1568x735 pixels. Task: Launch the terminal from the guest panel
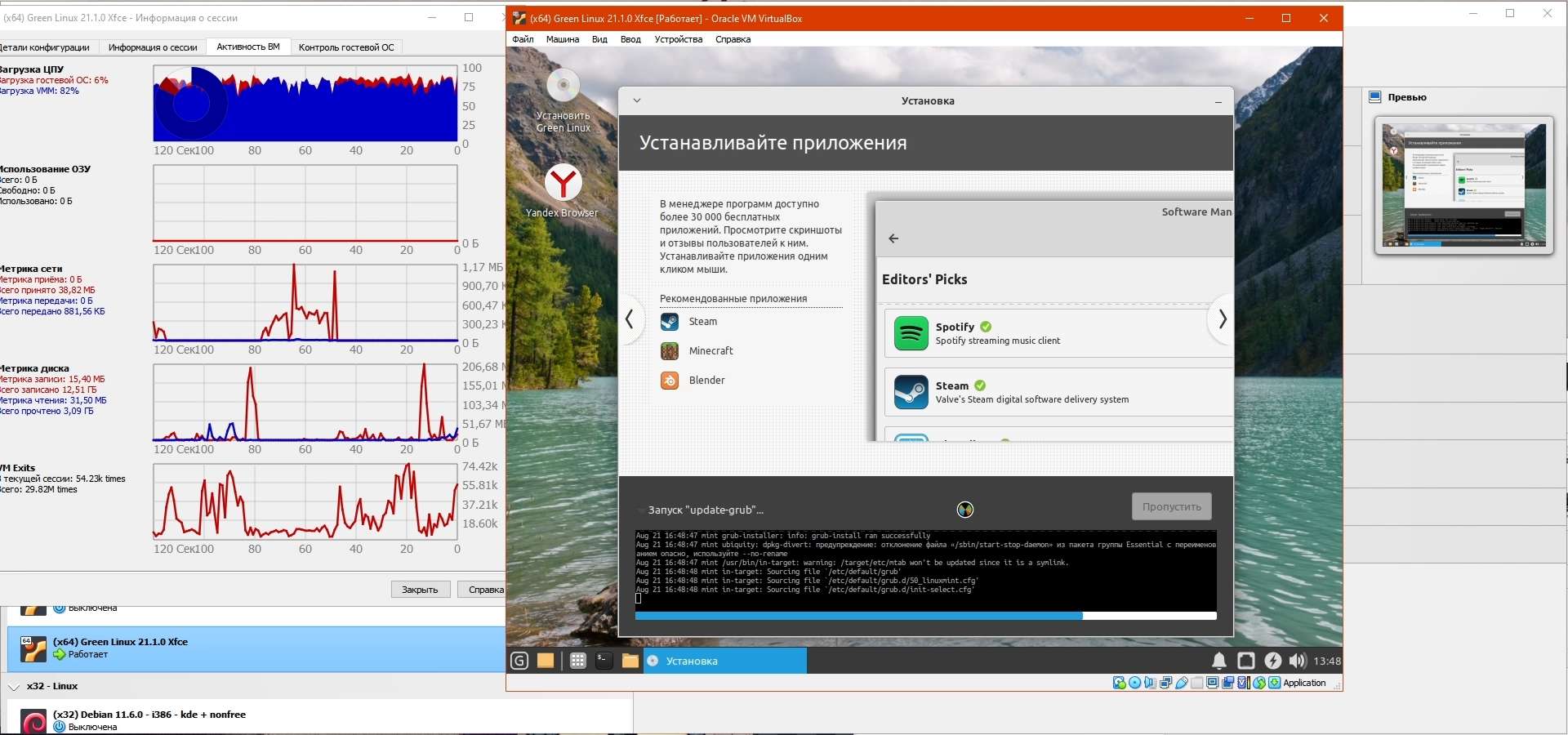pos(604,661)
